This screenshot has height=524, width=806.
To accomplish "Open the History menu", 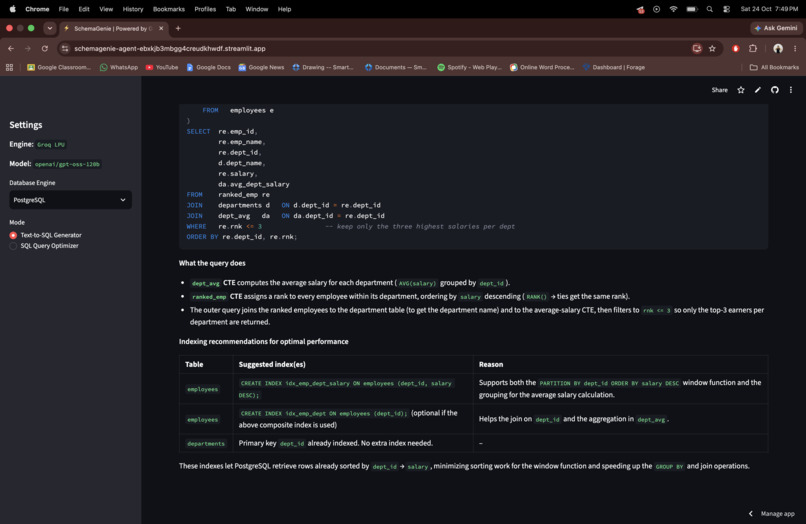I will [x=133, y=9].
